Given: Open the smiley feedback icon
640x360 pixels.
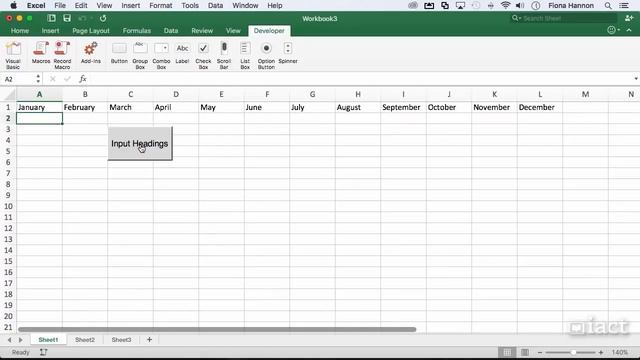Looking at the screenshot, I should pos(611,30).
